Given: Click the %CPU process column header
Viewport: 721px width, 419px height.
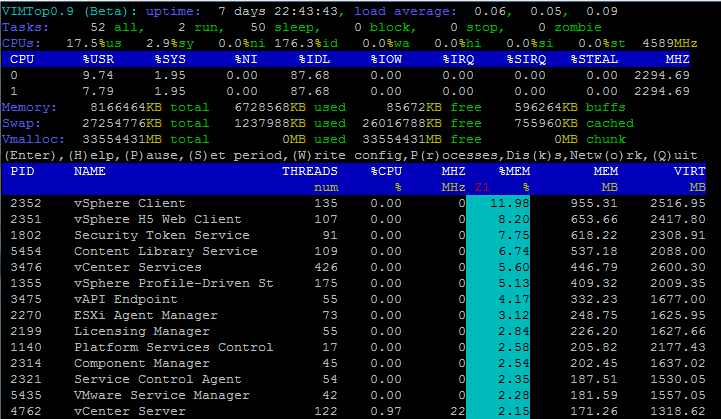Looking at the screenshot, I should click(386, 171).
